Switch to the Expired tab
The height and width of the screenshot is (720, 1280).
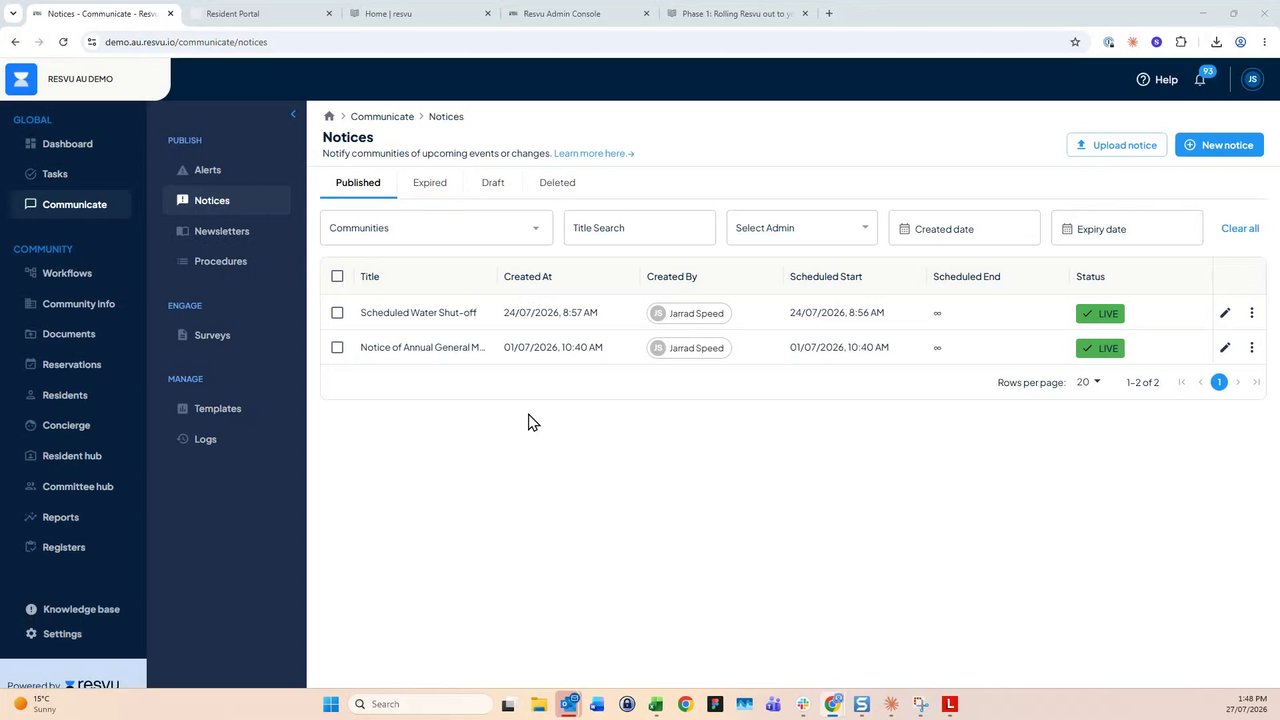coord(430,183)
